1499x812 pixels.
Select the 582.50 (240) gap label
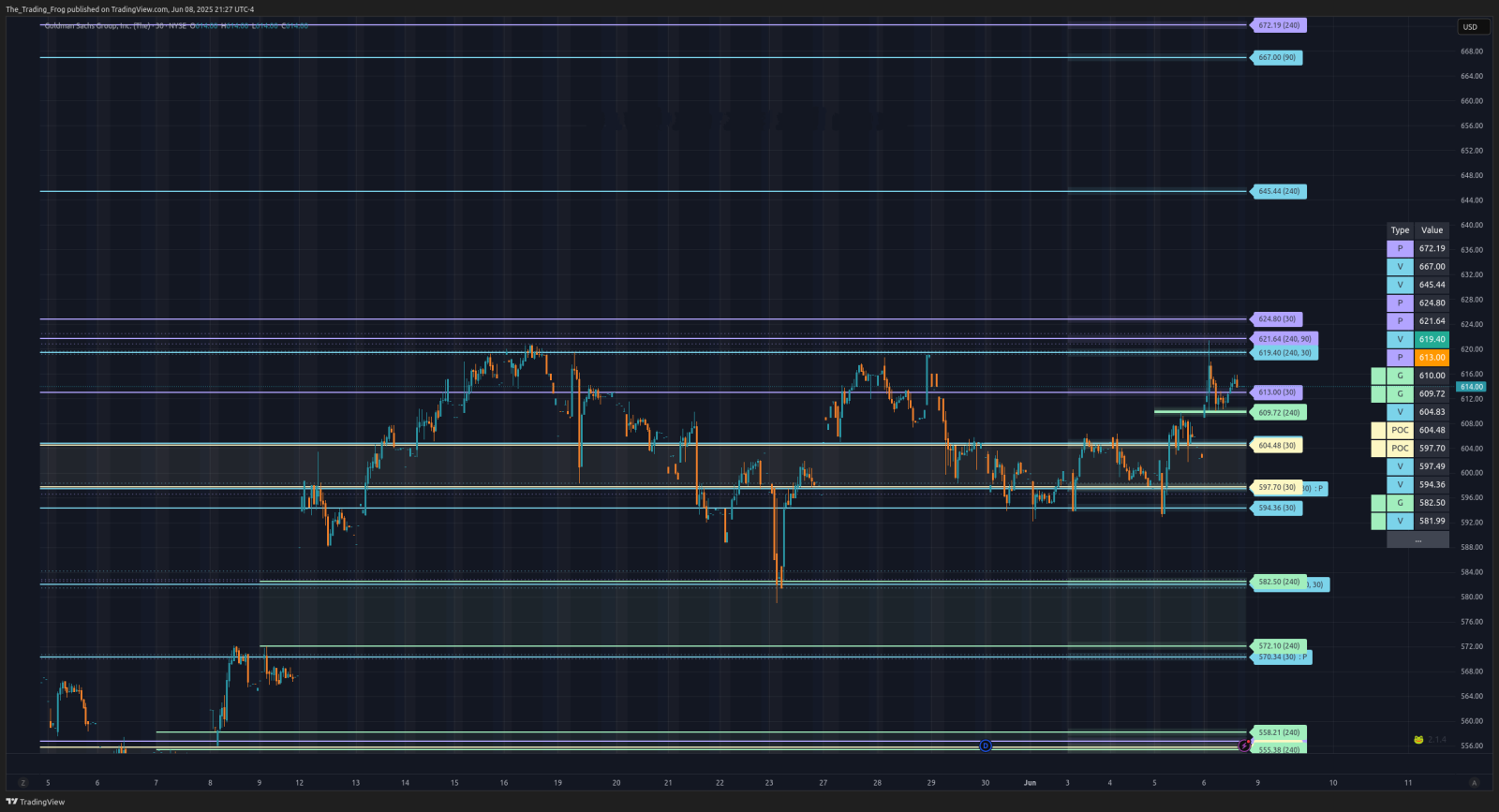pyautogui.click(x=1279, y=582)
